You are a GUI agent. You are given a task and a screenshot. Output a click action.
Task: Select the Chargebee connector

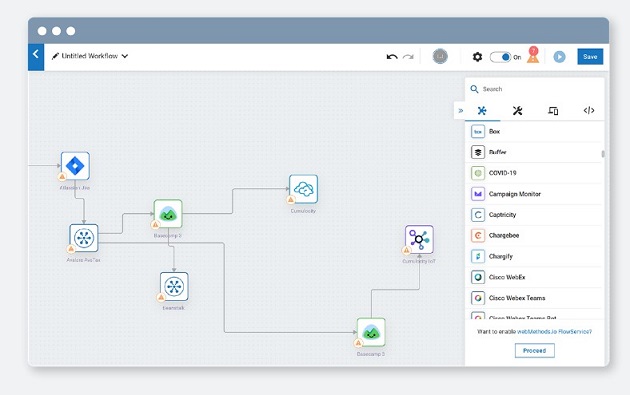pyautogui.click(x=534, y=235)
